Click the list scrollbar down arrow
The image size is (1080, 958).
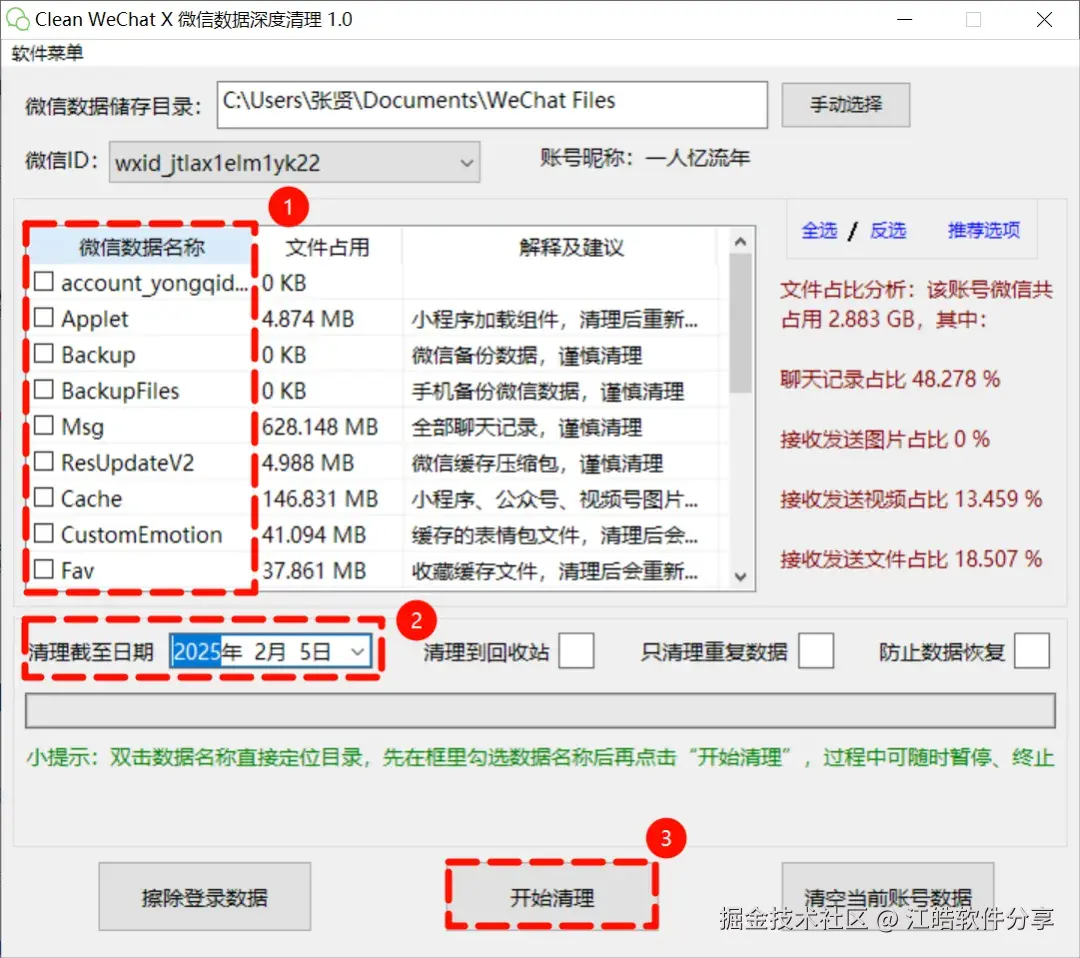coord(740,576)
